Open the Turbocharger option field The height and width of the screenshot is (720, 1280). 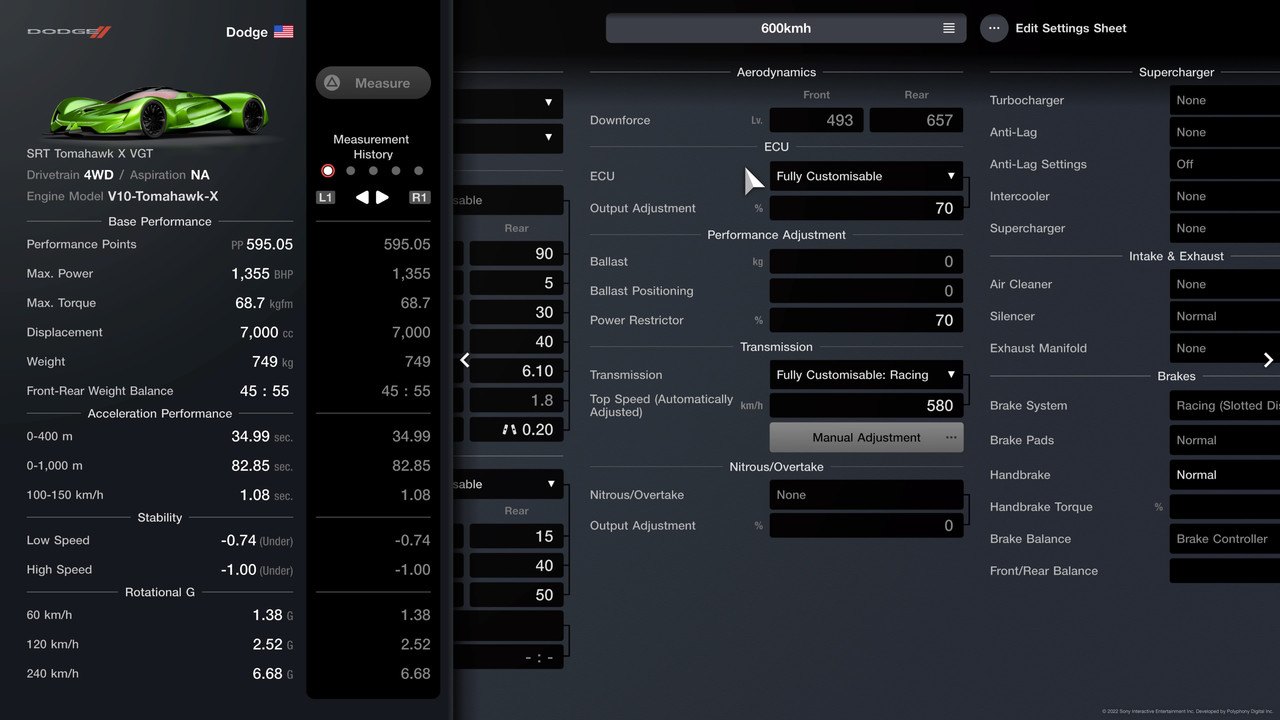pos(1225,100)
